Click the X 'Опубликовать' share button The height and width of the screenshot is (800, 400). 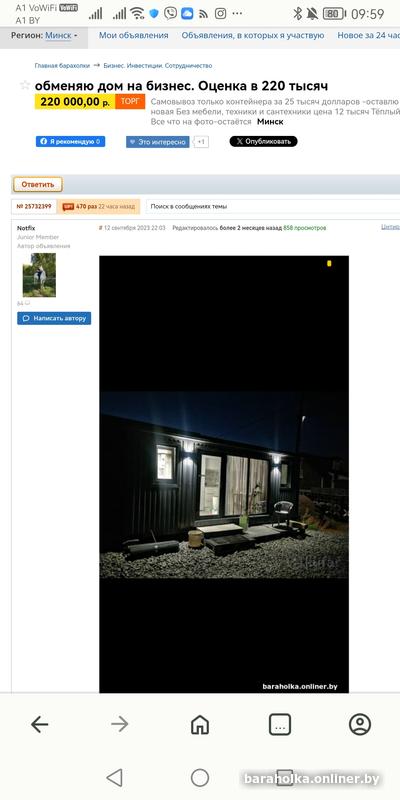(263, 141)
